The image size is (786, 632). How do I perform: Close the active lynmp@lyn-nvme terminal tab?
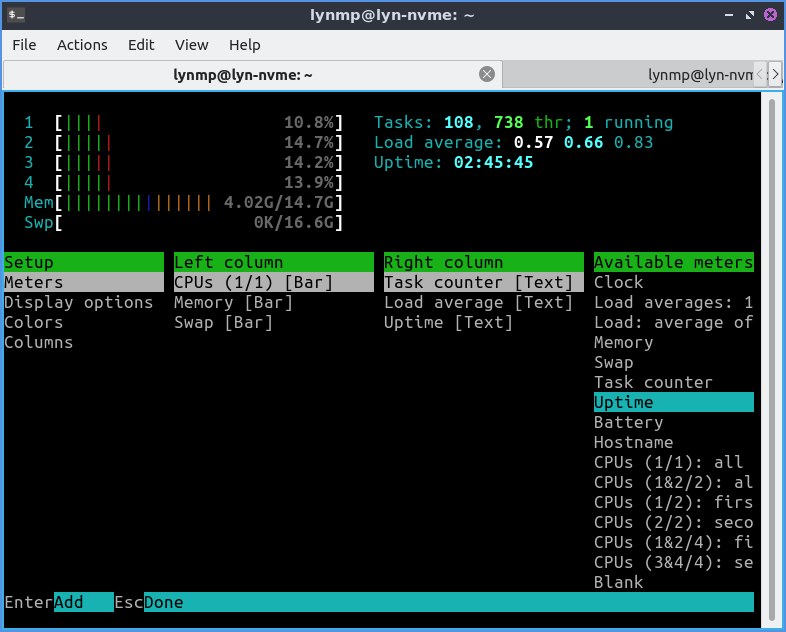[x=487, y=74]
